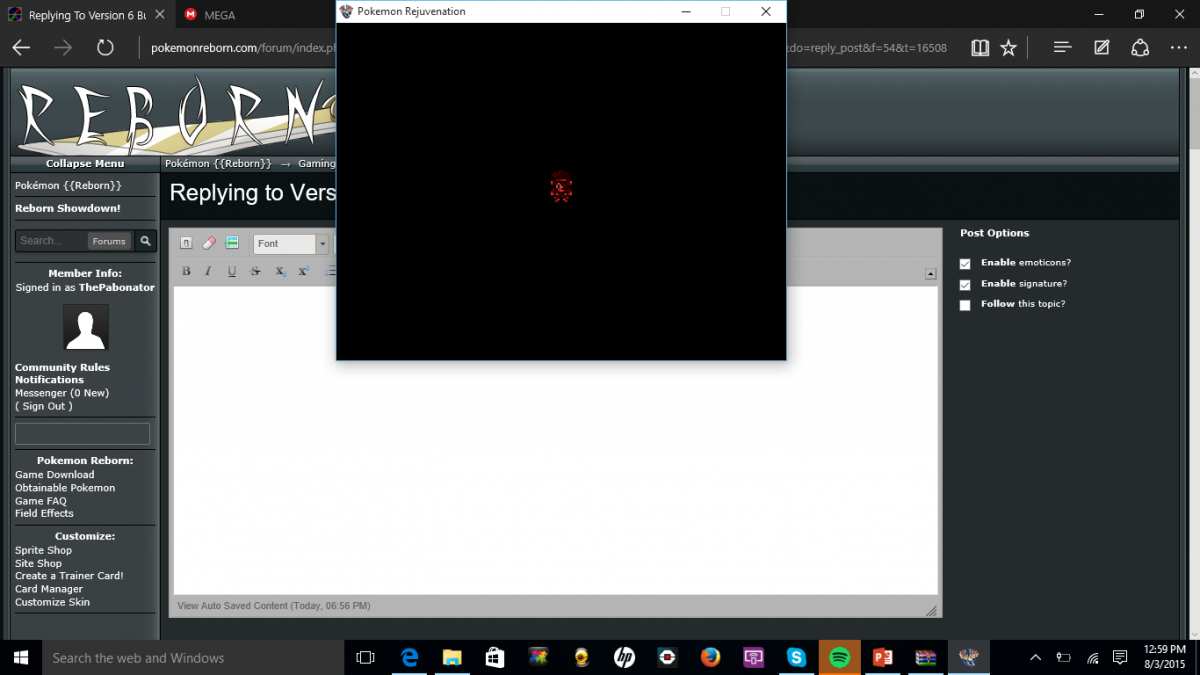
Task: Open Edge Hub icon
Action: click(x=1063, y=47)
